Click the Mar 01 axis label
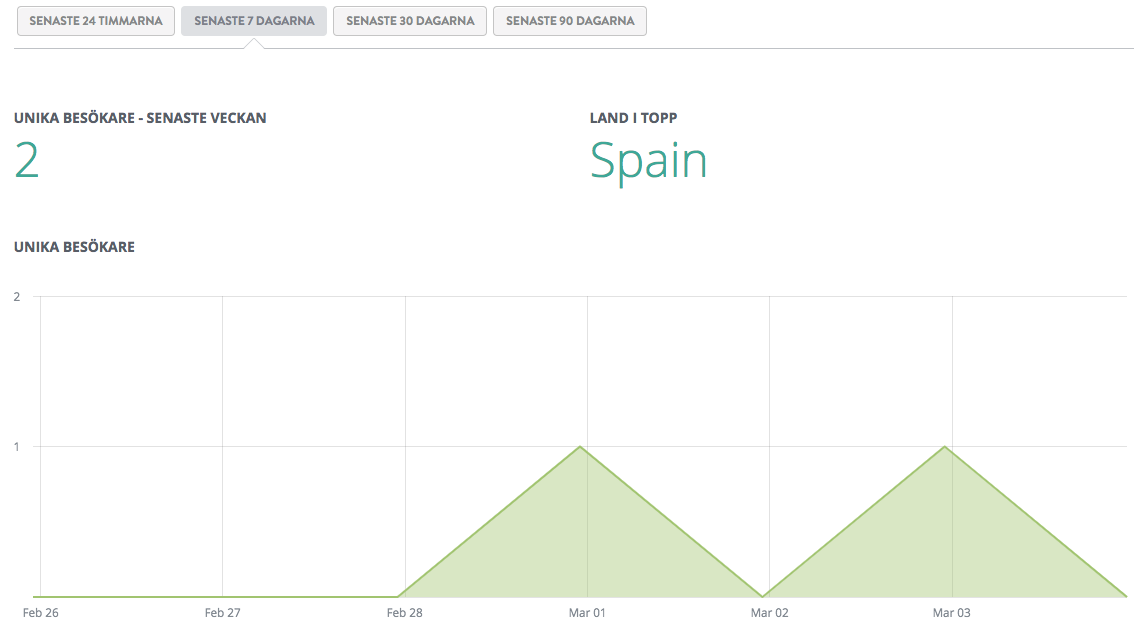1134x624 pixels. (587, 612)
